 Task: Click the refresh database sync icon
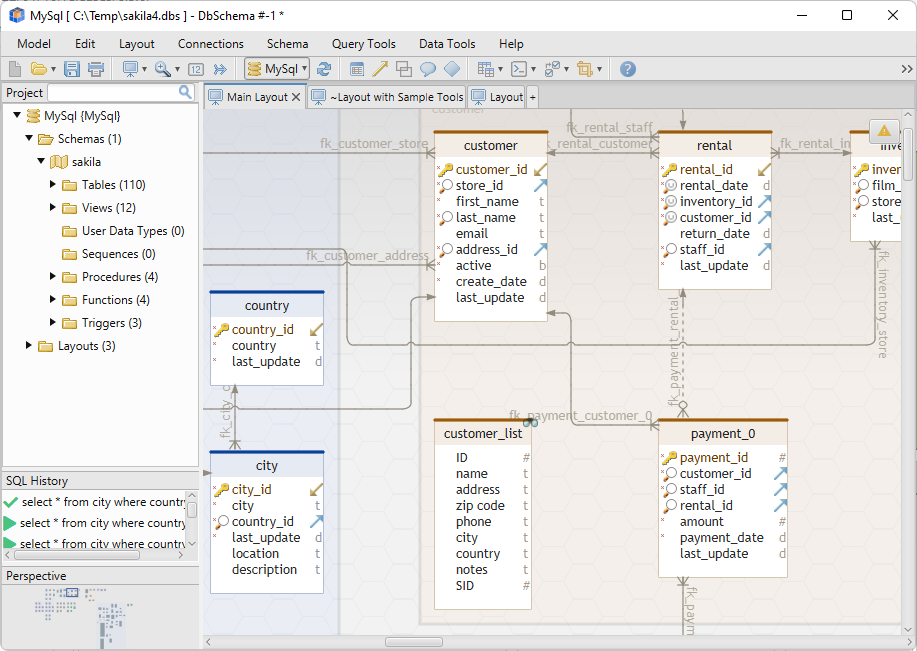point(324,69)
